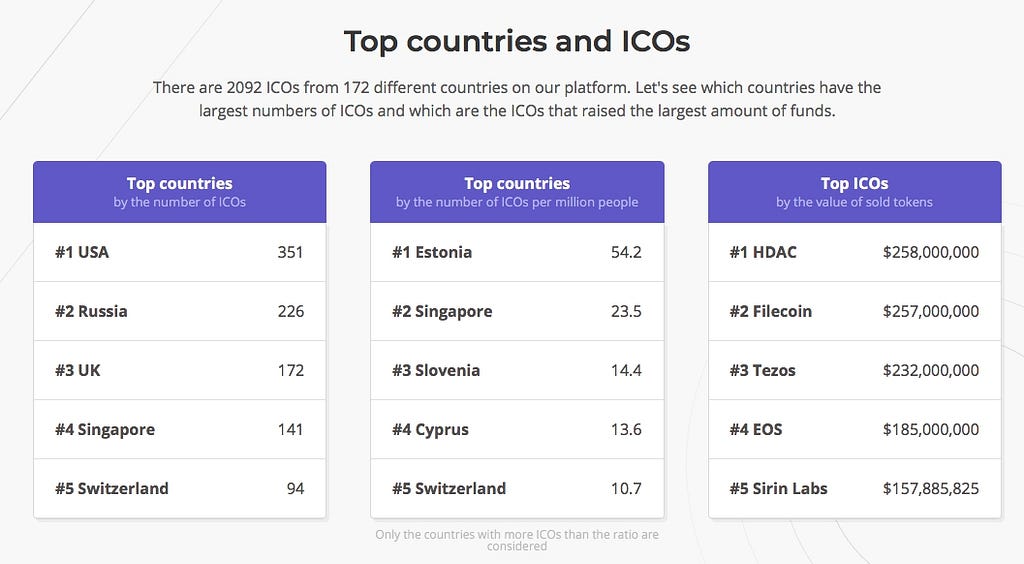Open the #4 EOS entry
The image size is (1024, 564).
pos(854,429)
